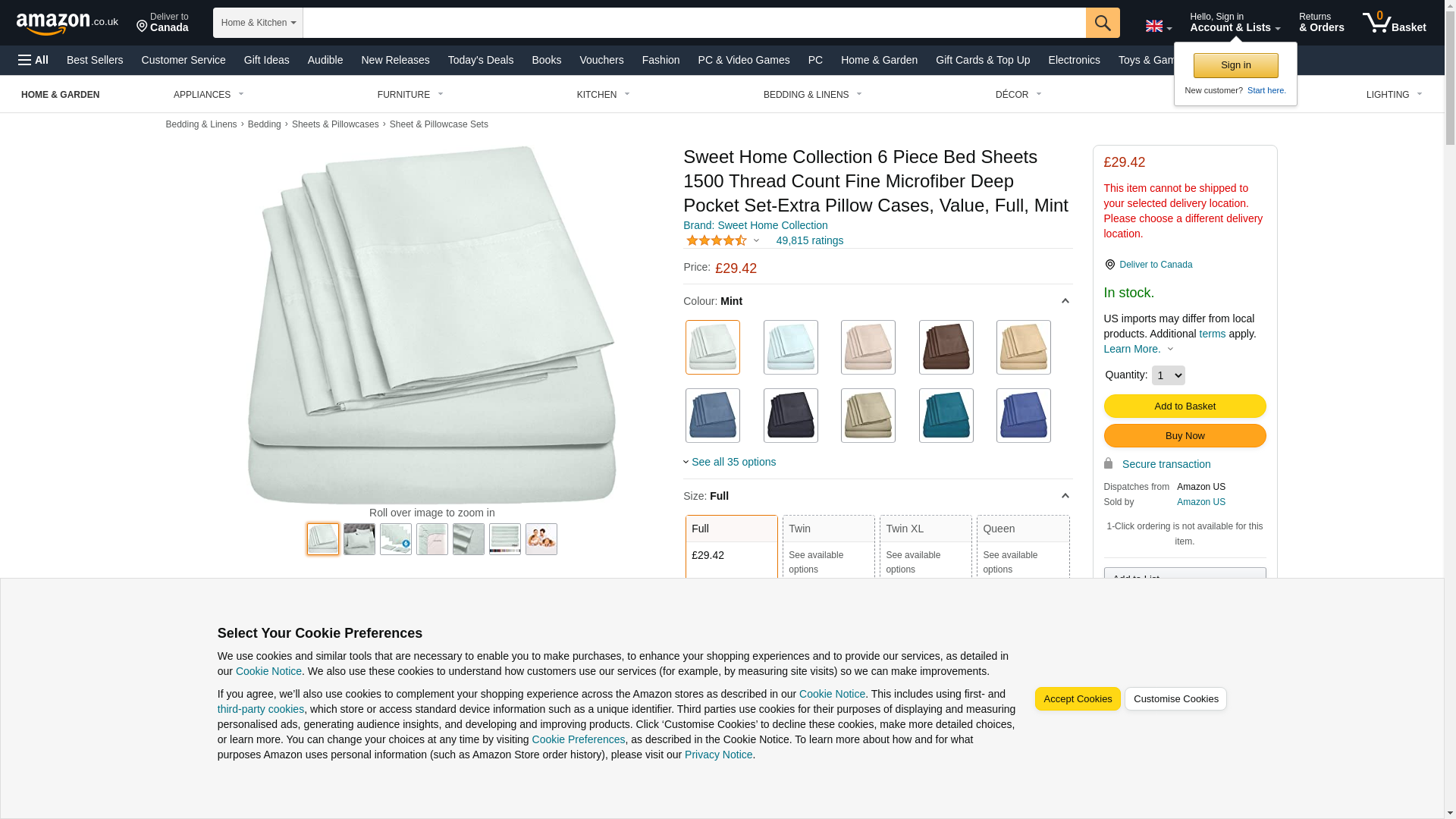Click the search magnifier button
The height and width of the screenshot is (819, 1456).
pos(1102,23)
